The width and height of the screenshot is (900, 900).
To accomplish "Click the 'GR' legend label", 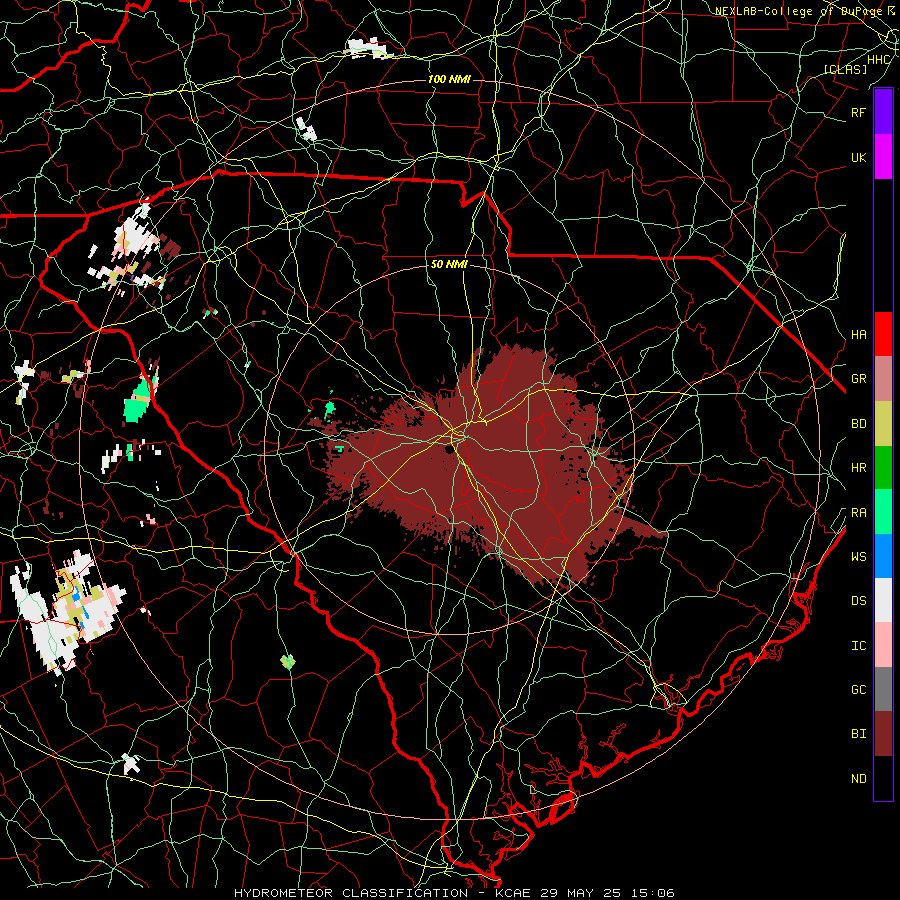I will [x=858, y=379].
